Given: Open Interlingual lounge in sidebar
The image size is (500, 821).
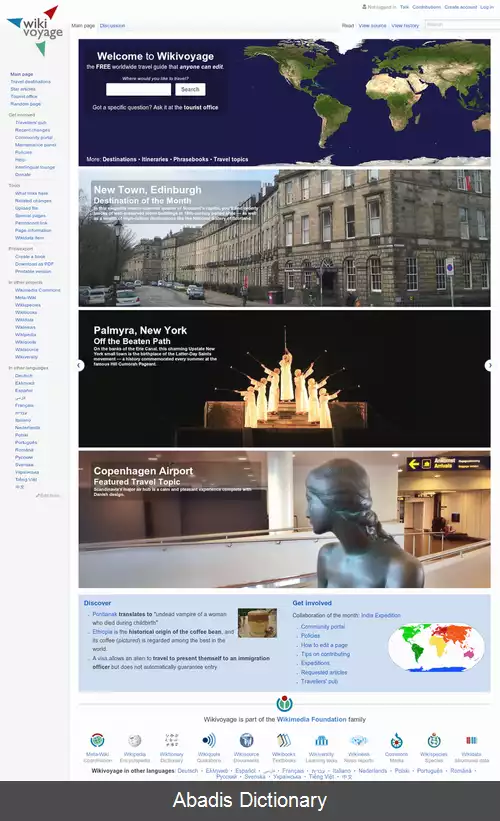Looking at the screenshot, I should pos(35,167).
